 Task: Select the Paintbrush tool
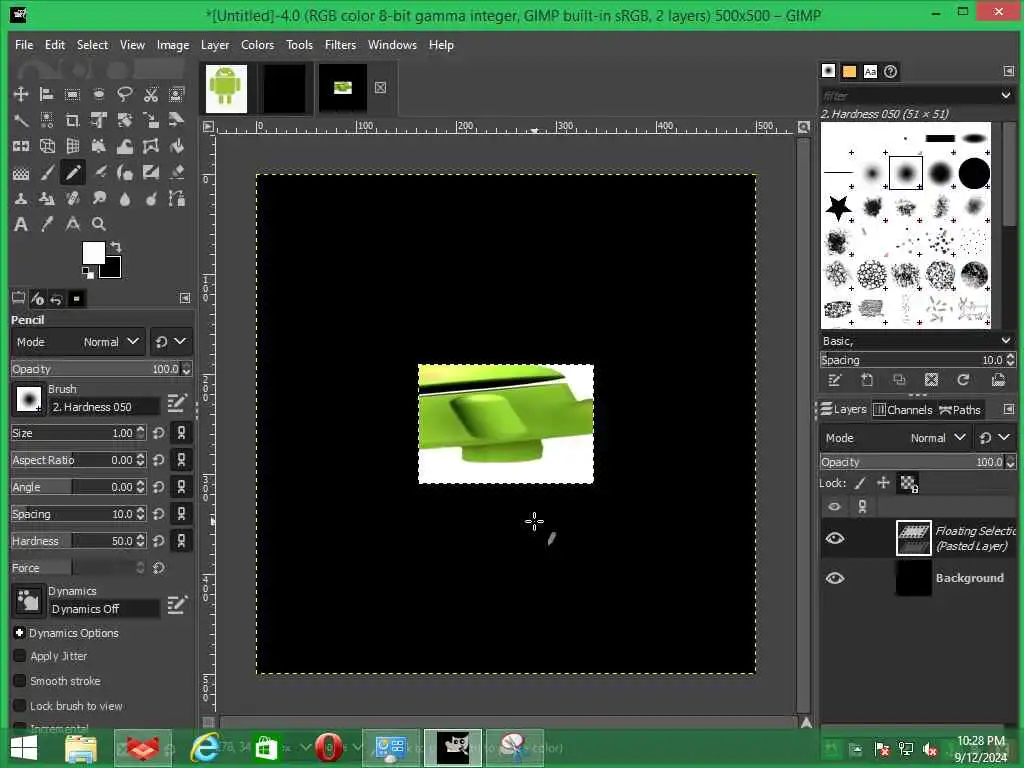[46, 172]
